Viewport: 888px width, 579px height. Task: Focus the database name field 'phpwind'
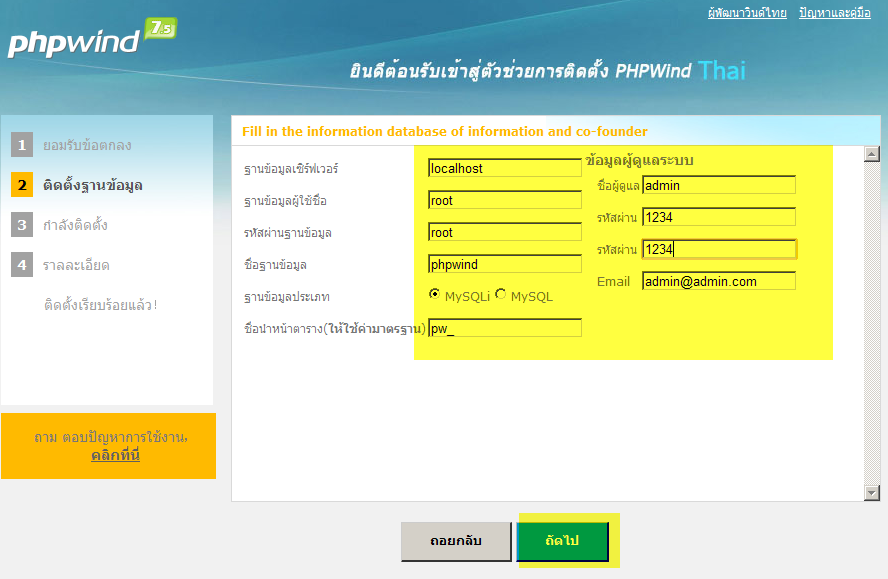(x=505, y=264)
